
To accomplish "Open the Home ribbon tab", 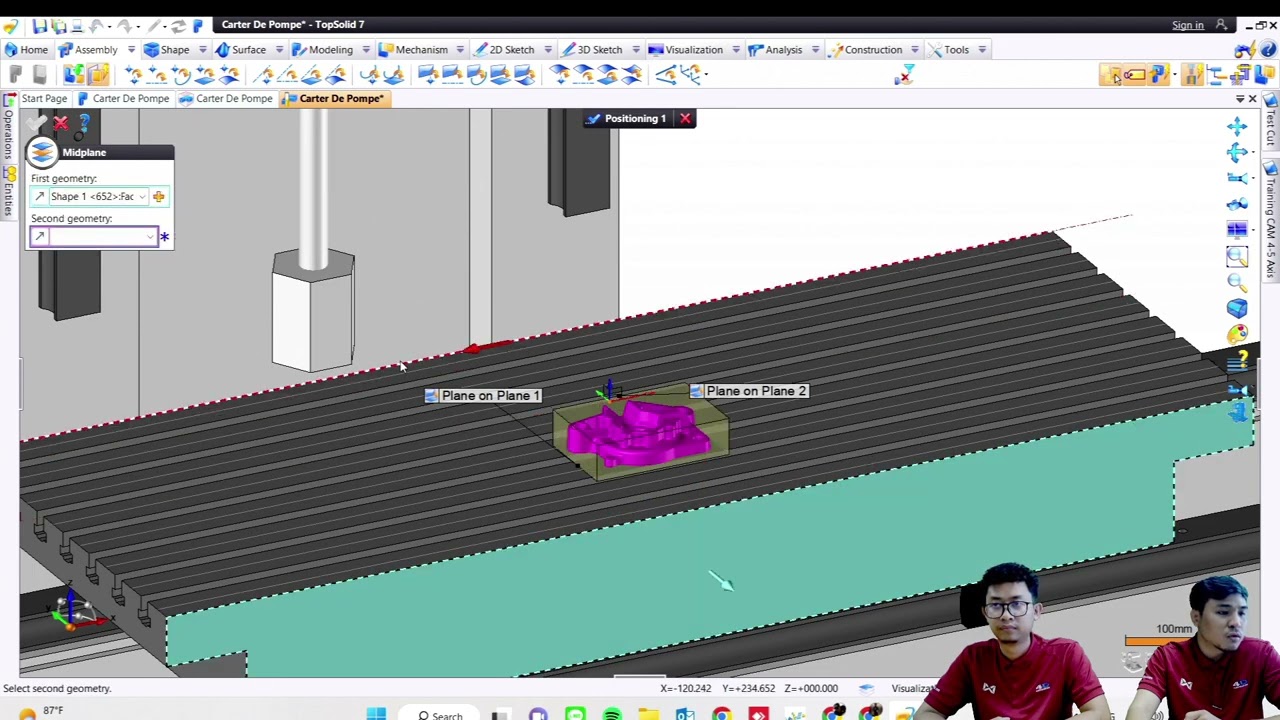I will click(25, 50).
